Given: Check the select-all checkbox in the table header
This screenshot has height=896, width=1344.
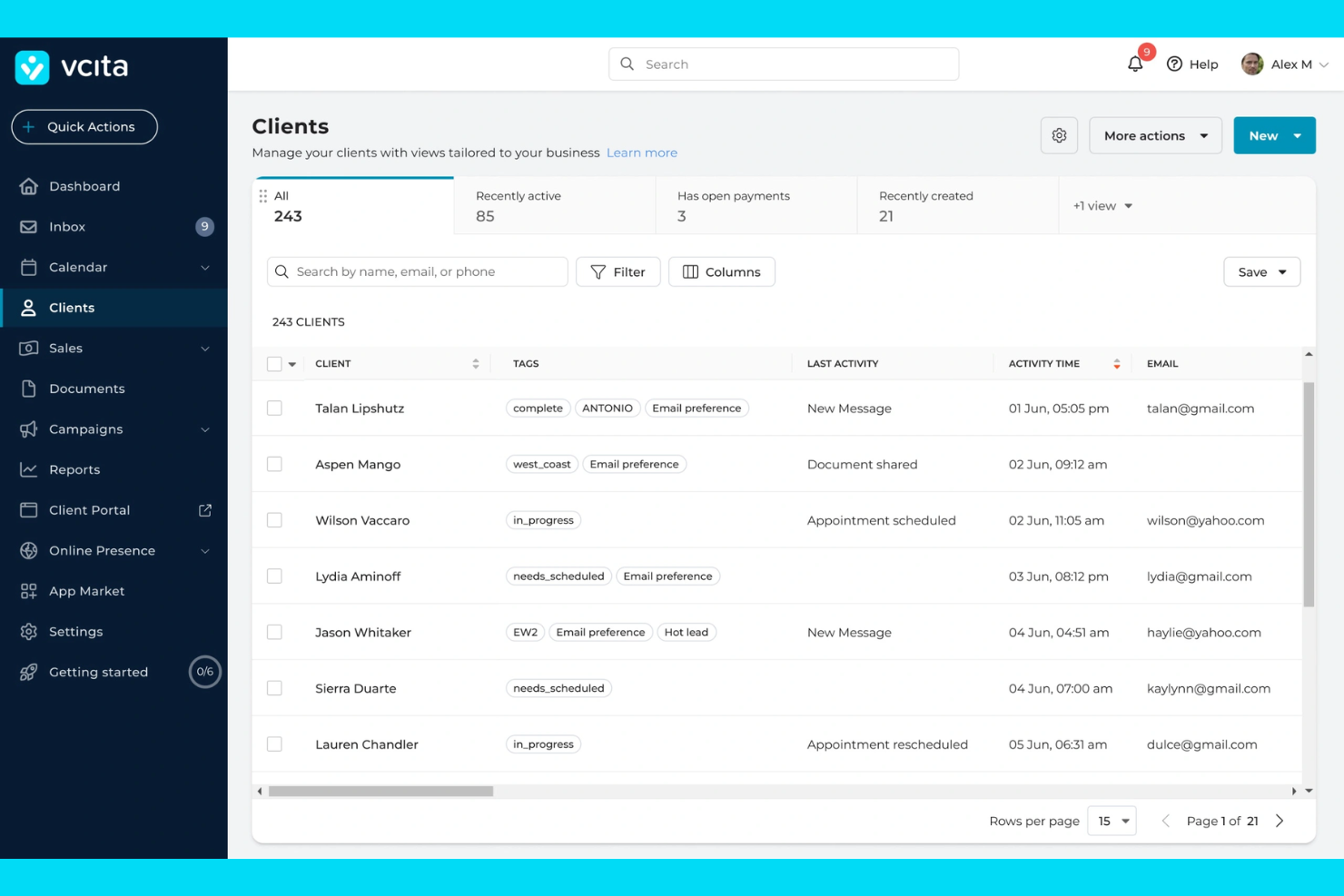Looking at the screenshot, I should (x=273, y=363).
